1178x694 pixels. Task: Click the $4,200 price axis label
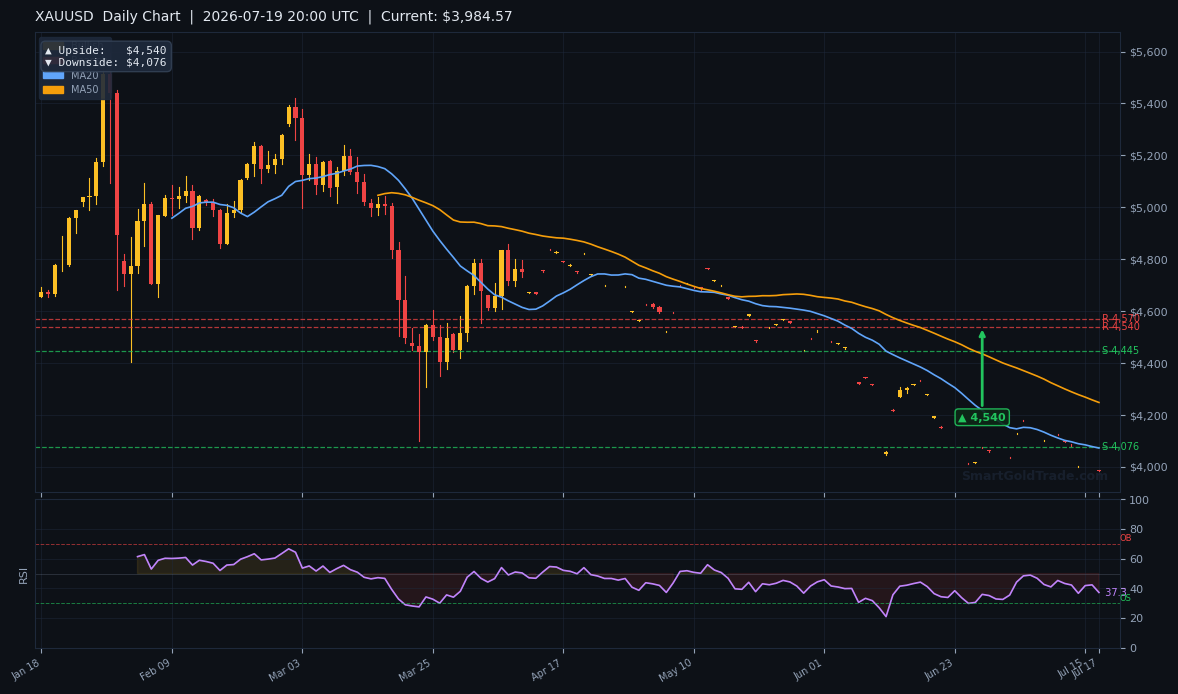pos(1149,416)
